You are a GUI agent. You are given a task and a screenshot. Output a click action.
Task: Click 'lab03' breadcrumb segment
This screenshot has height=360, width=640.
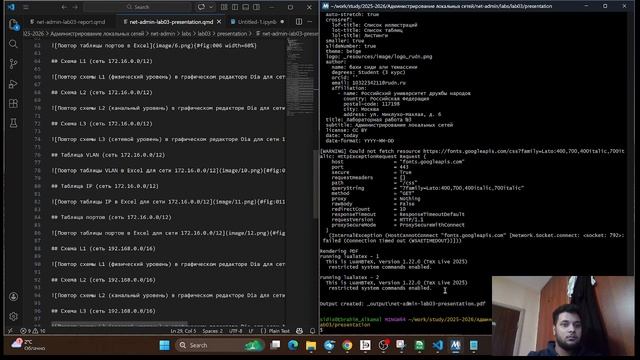point(204,34)
